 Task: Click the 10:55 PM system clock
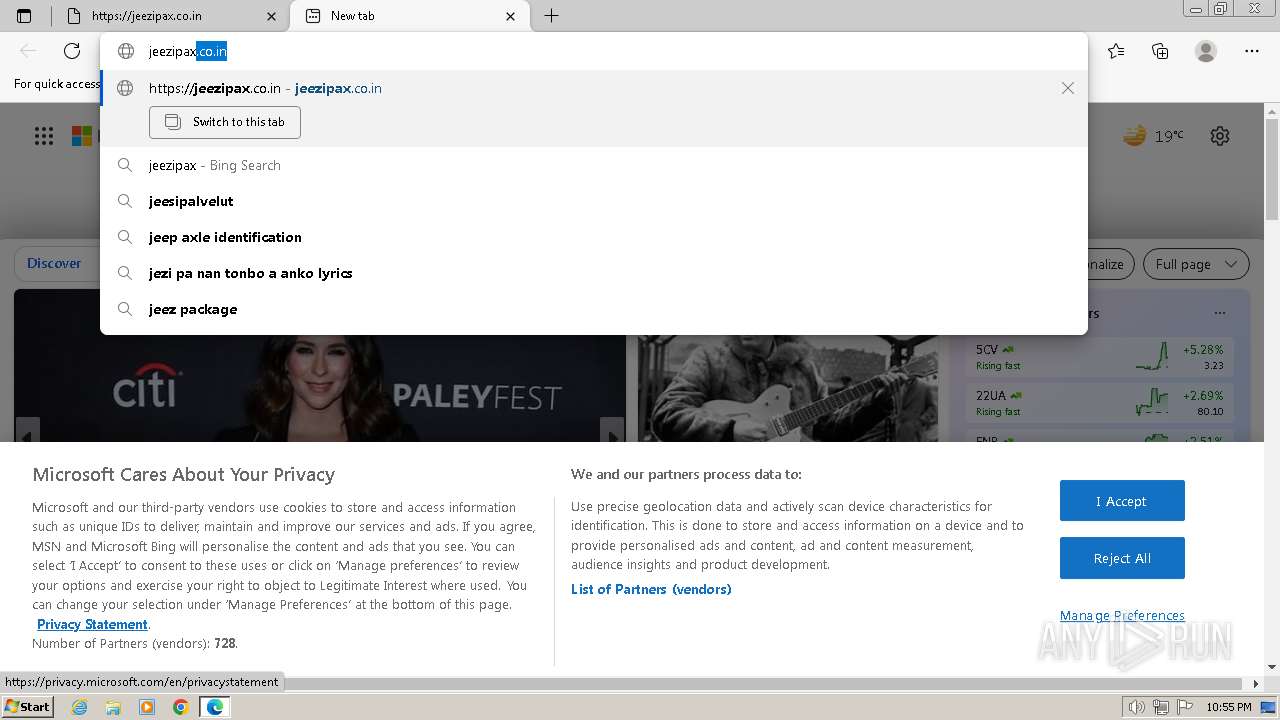[x=1228, y=707]
